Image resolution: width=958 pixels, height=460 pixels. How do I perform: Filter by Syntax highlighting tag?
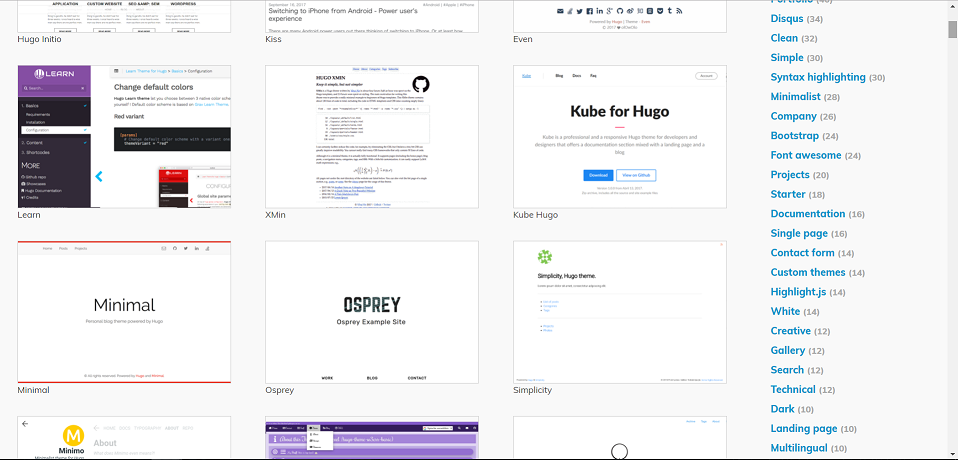pos(818,77)
